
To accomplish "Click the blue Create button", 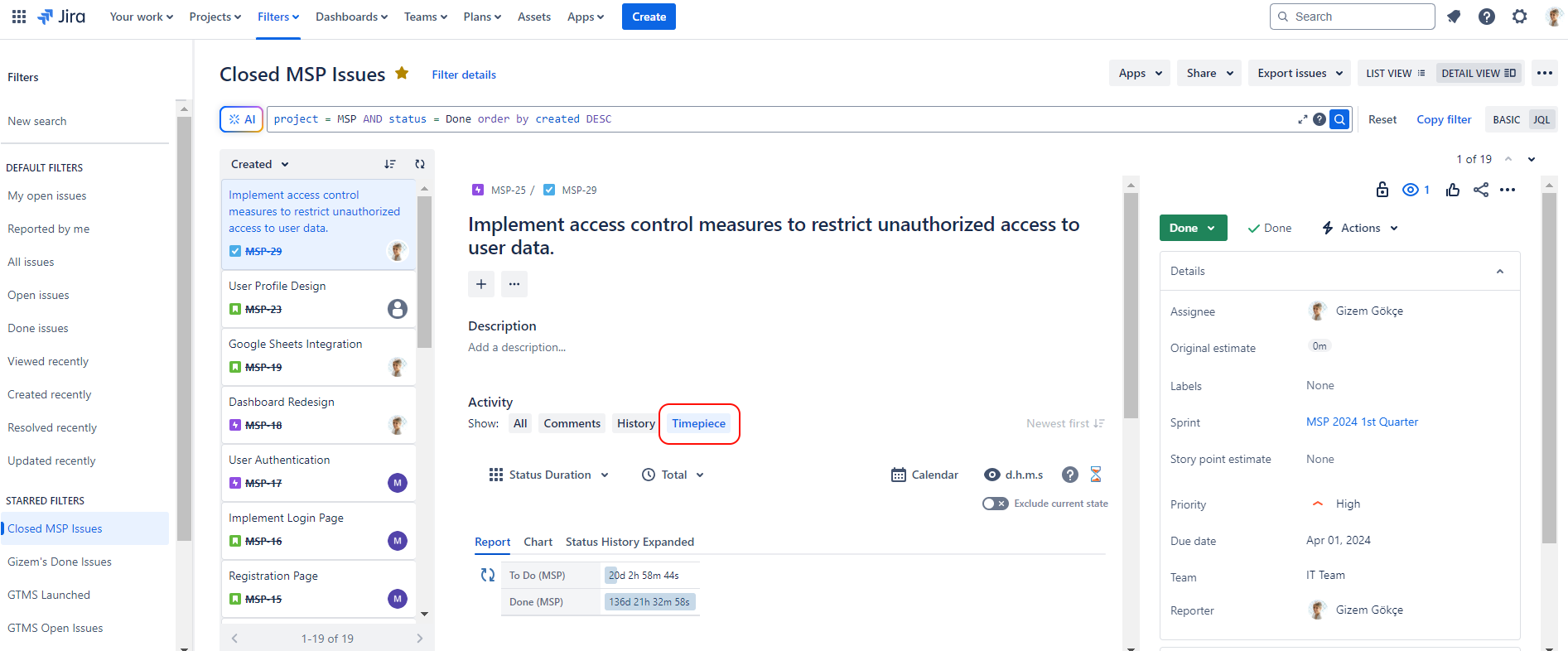I will tap(649, 17).
